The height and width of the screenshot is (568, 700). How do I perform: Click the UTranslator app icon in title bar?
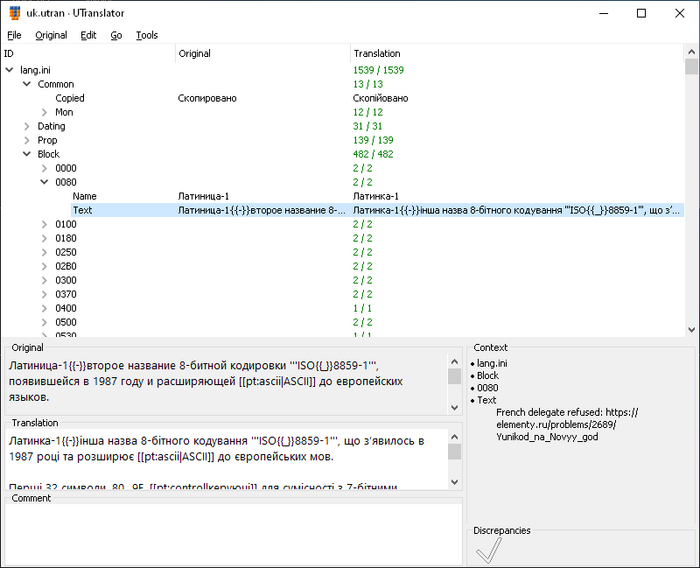13,13
